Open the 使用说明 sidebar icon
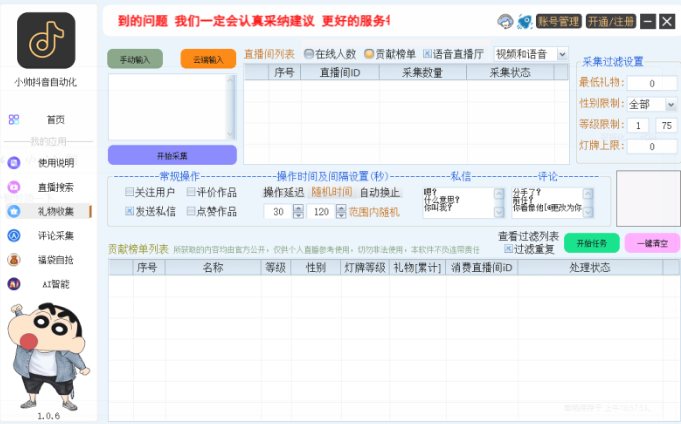 [14, 163]
